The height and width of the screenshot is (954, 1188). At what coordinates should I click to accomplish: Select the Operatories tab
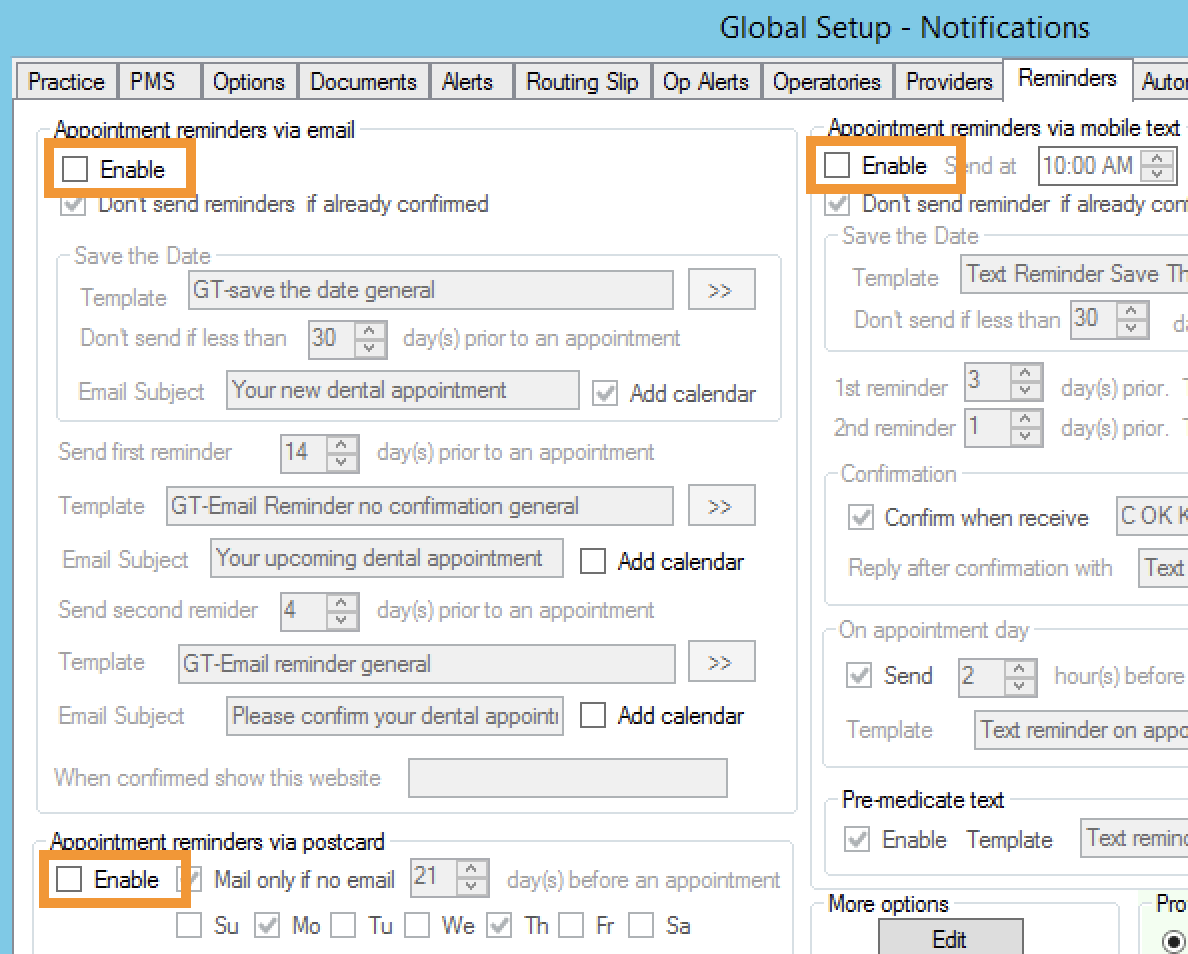tap(826, 82)
